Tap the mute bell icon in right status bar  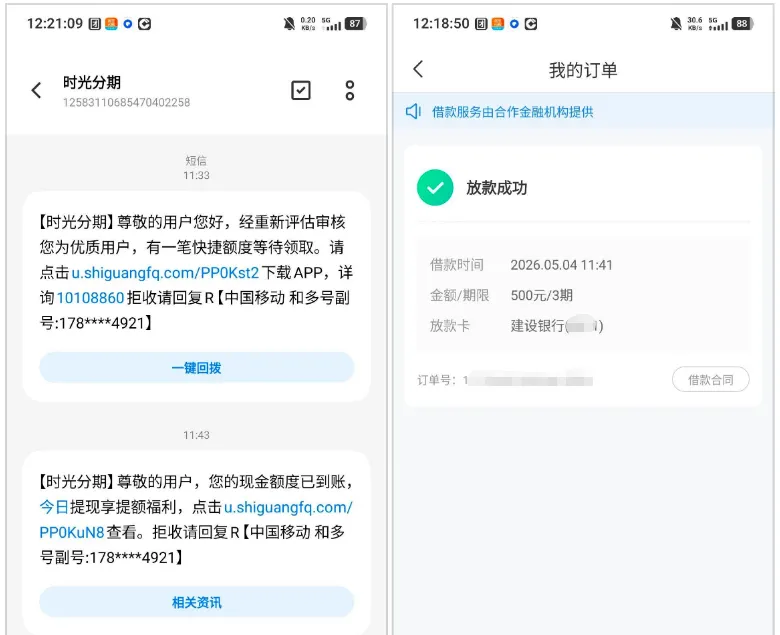[676, 23]
